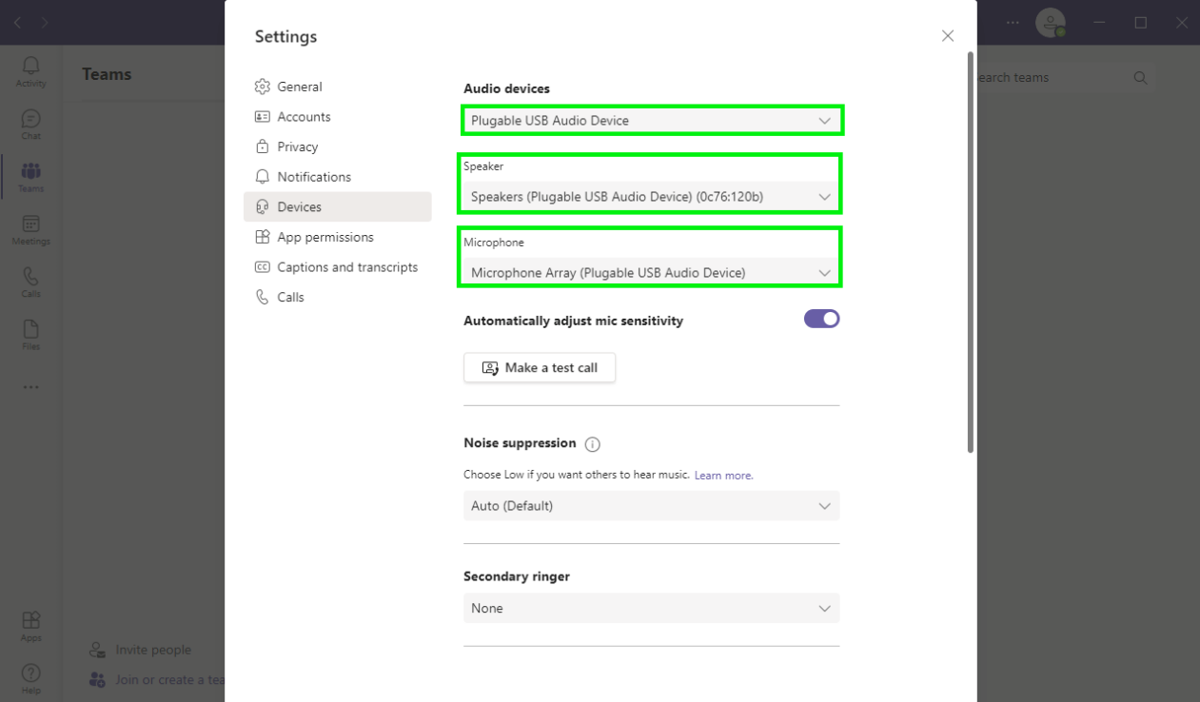Toggle off automatically adjust mic sensitivity
Viewport: 1200px width, 702px height.
[821, 318]
